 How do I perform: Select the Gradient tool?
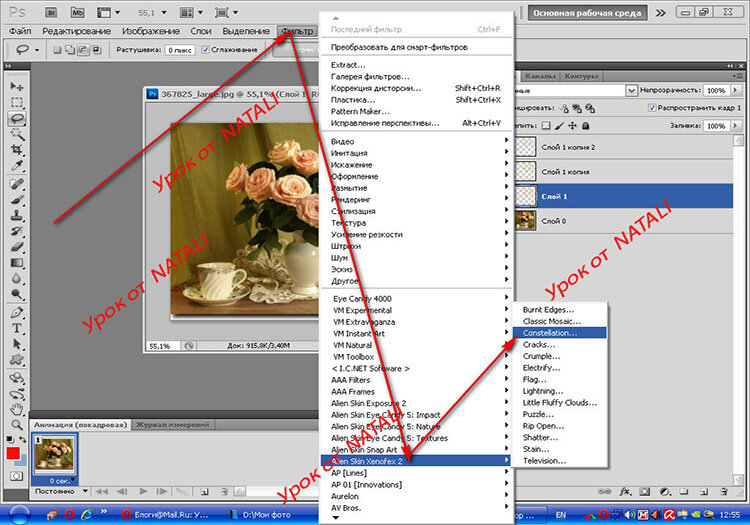(17, 263)
